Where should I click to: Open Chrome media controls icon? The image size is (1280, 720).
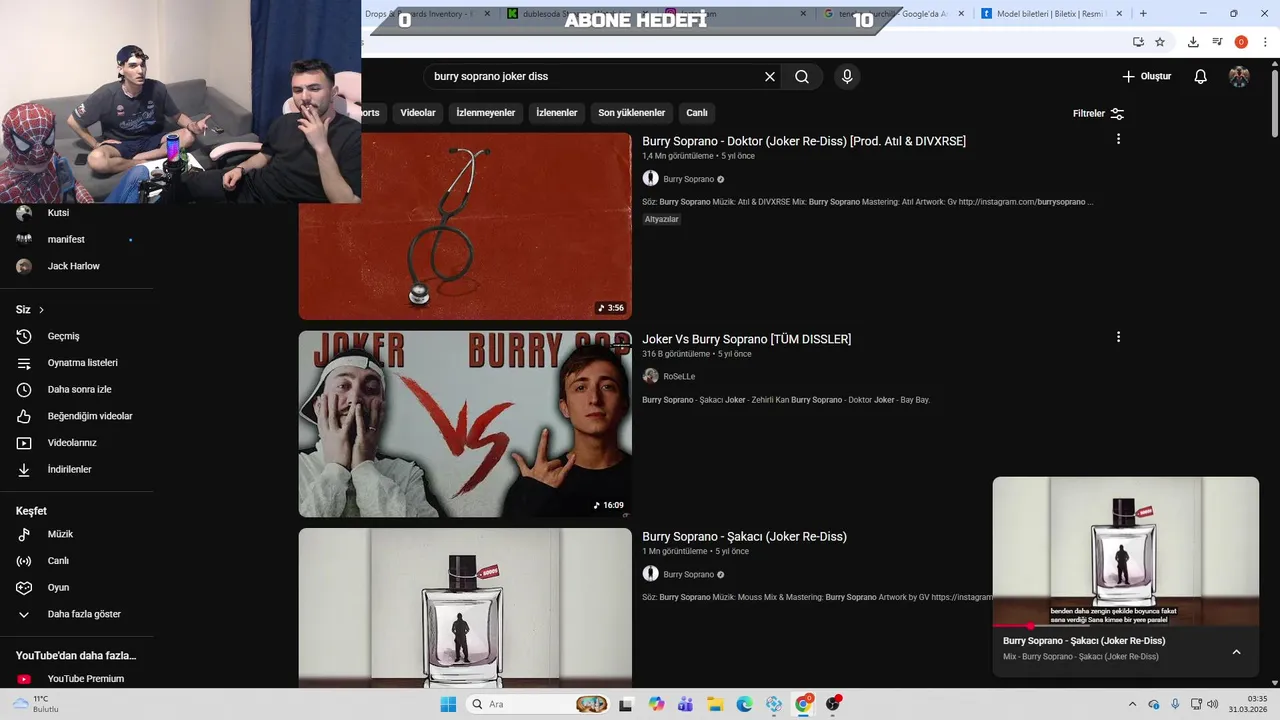(x=1217, y=42)
